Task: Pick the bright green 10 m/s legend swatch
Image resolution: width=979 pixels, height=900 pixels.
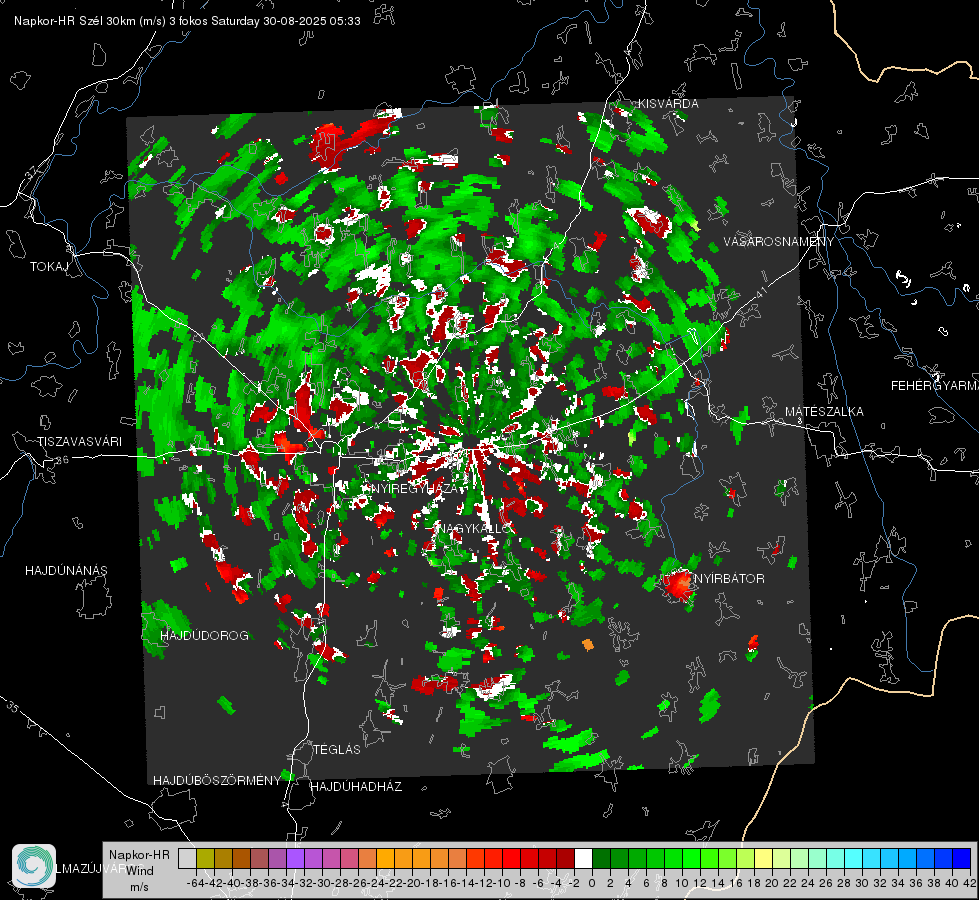Action: coord(691,858)
